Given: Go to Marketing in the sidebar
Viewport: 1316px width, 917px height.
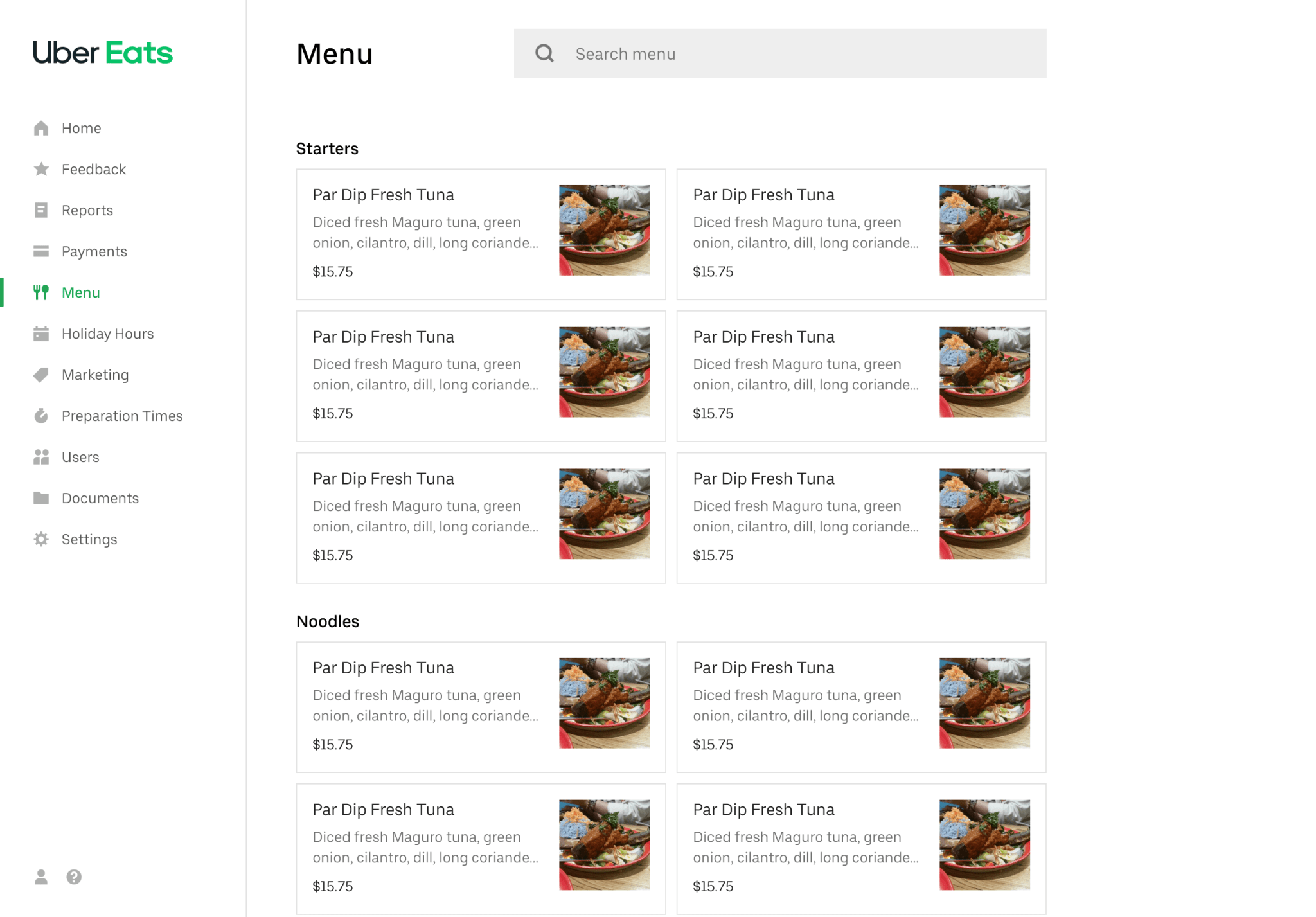Looking at the screenshot, I should (x=95, y=375).
